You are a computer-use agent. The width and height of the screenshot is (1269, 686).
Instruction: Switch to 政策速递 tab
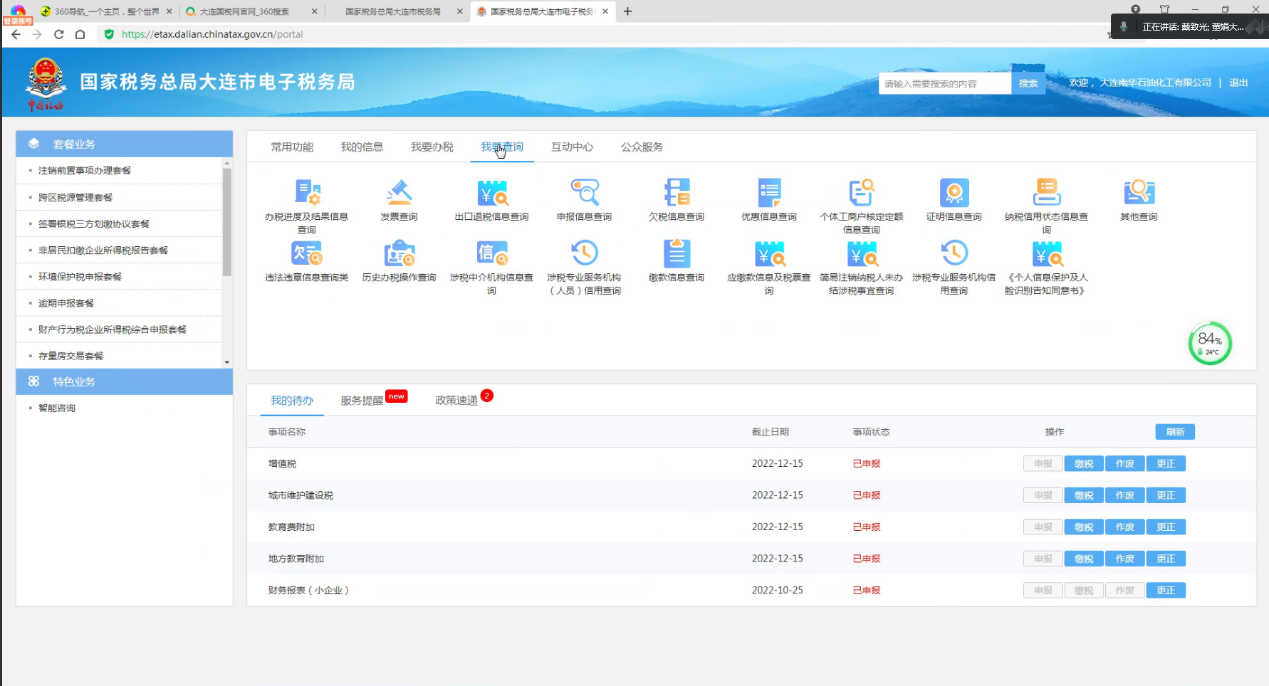(x=456, y=400)
